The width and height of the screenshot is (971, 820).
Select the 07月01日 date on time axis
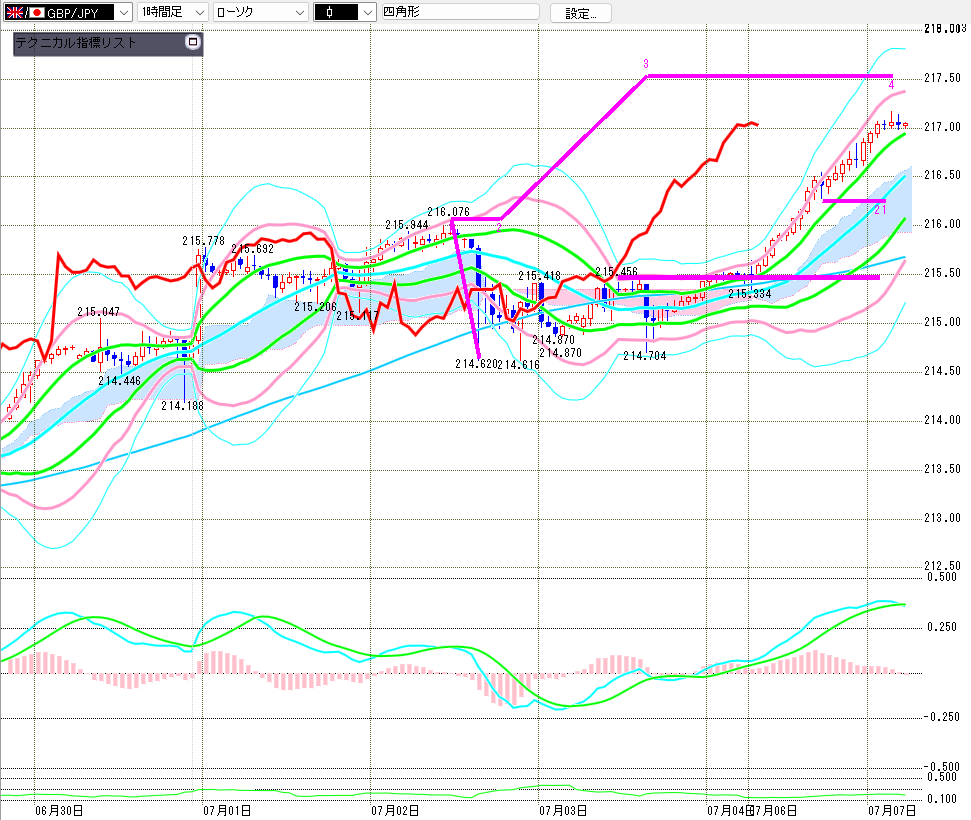(227, 810)
